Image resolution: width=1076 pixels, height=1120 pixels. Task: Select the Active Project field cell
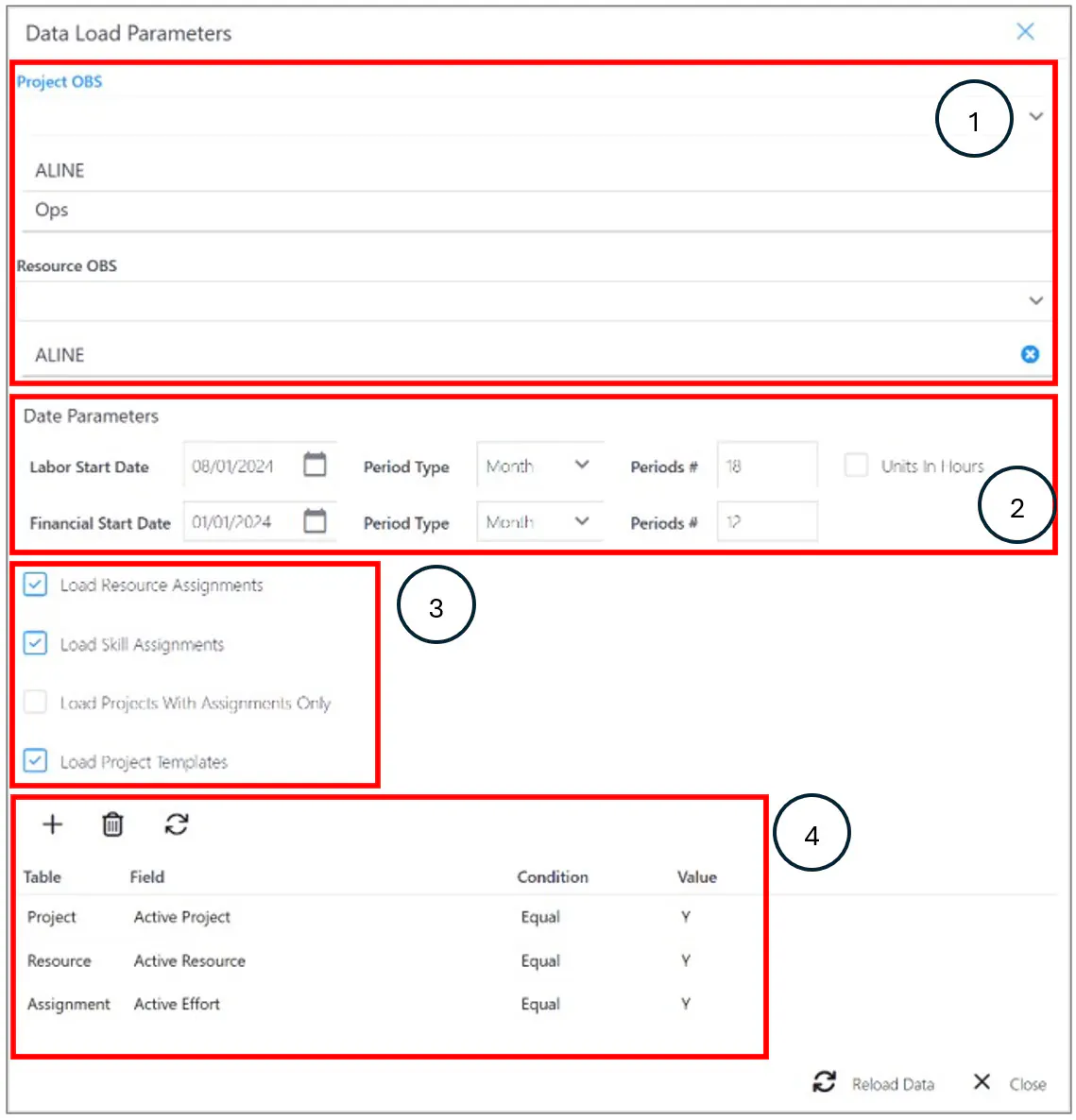tap(182, 917)
